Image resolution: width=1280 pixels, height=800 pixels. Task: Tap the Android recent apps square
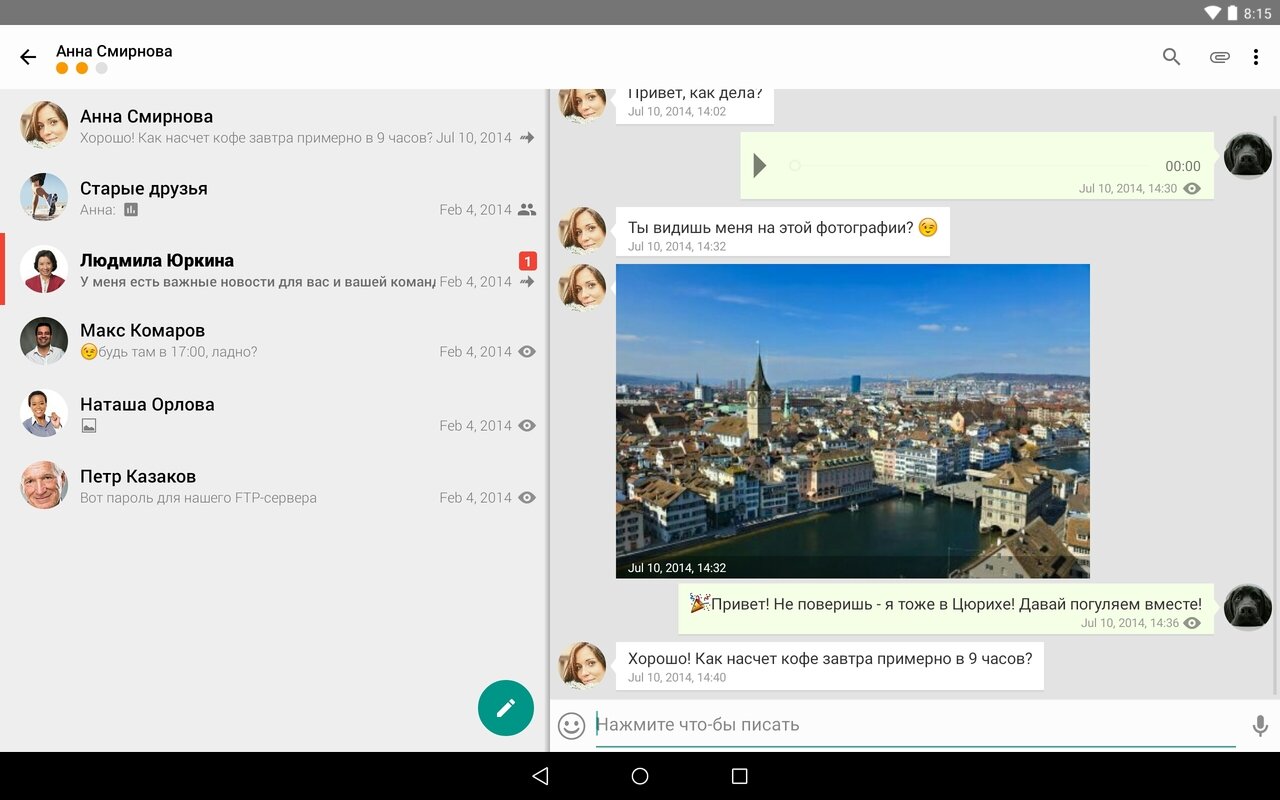tap(739, 776)
